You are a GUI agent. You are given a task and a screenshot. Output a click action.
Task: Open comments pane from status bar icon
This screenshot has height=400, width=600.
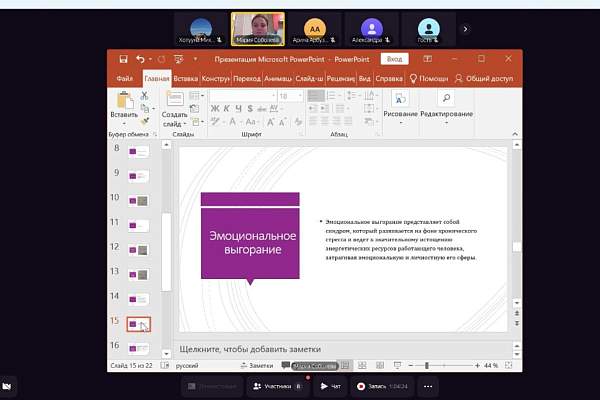(285, 365)
